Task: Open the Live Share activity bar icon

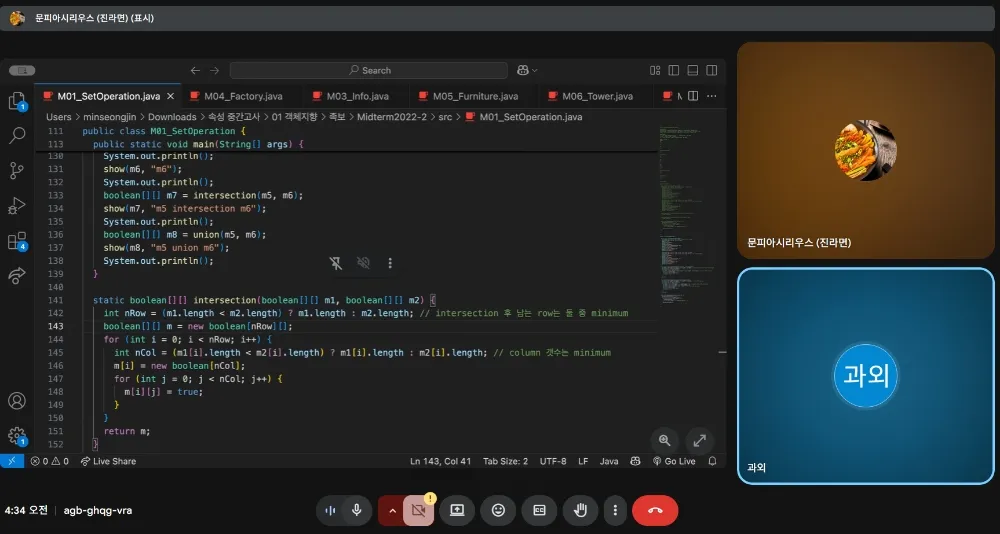Action: (x=17, y=276)
